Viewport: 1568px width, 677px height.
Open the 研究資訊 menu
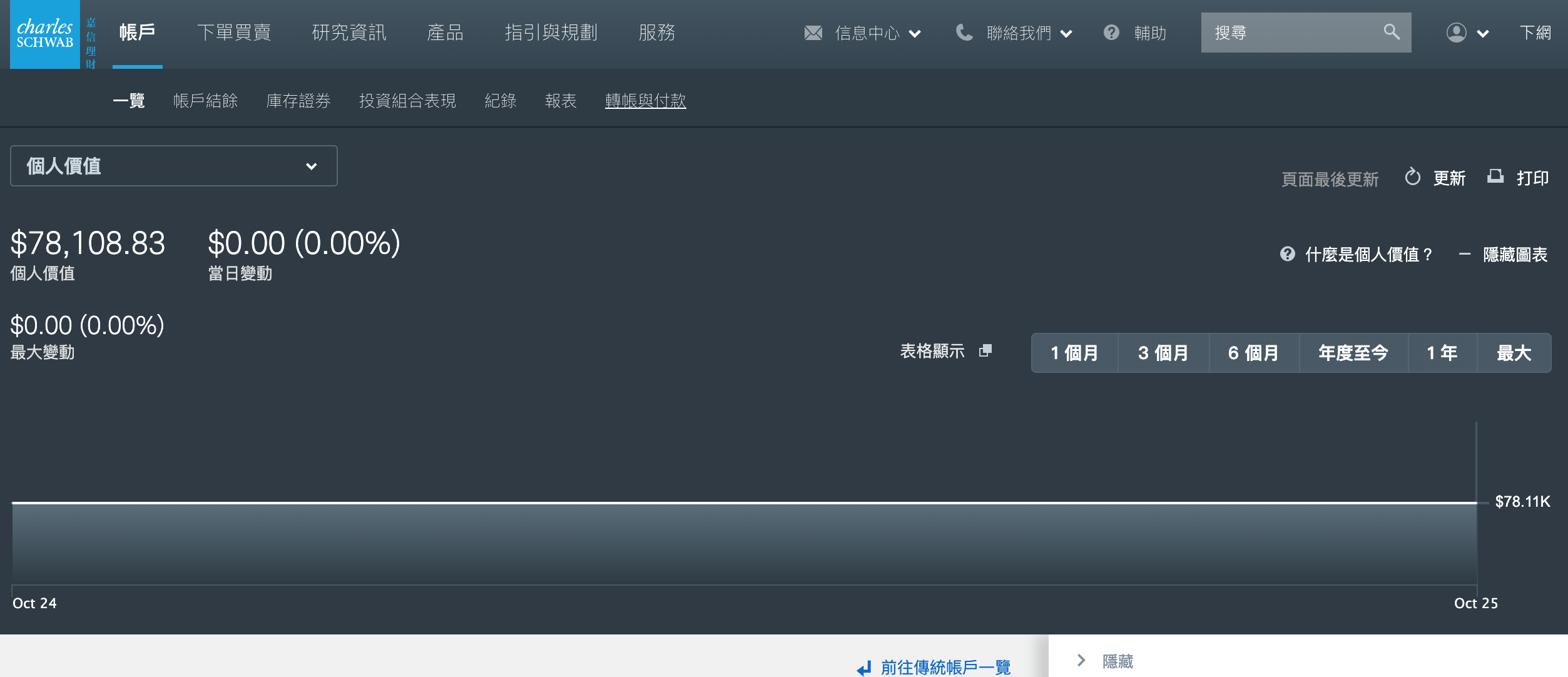(349, 33)
